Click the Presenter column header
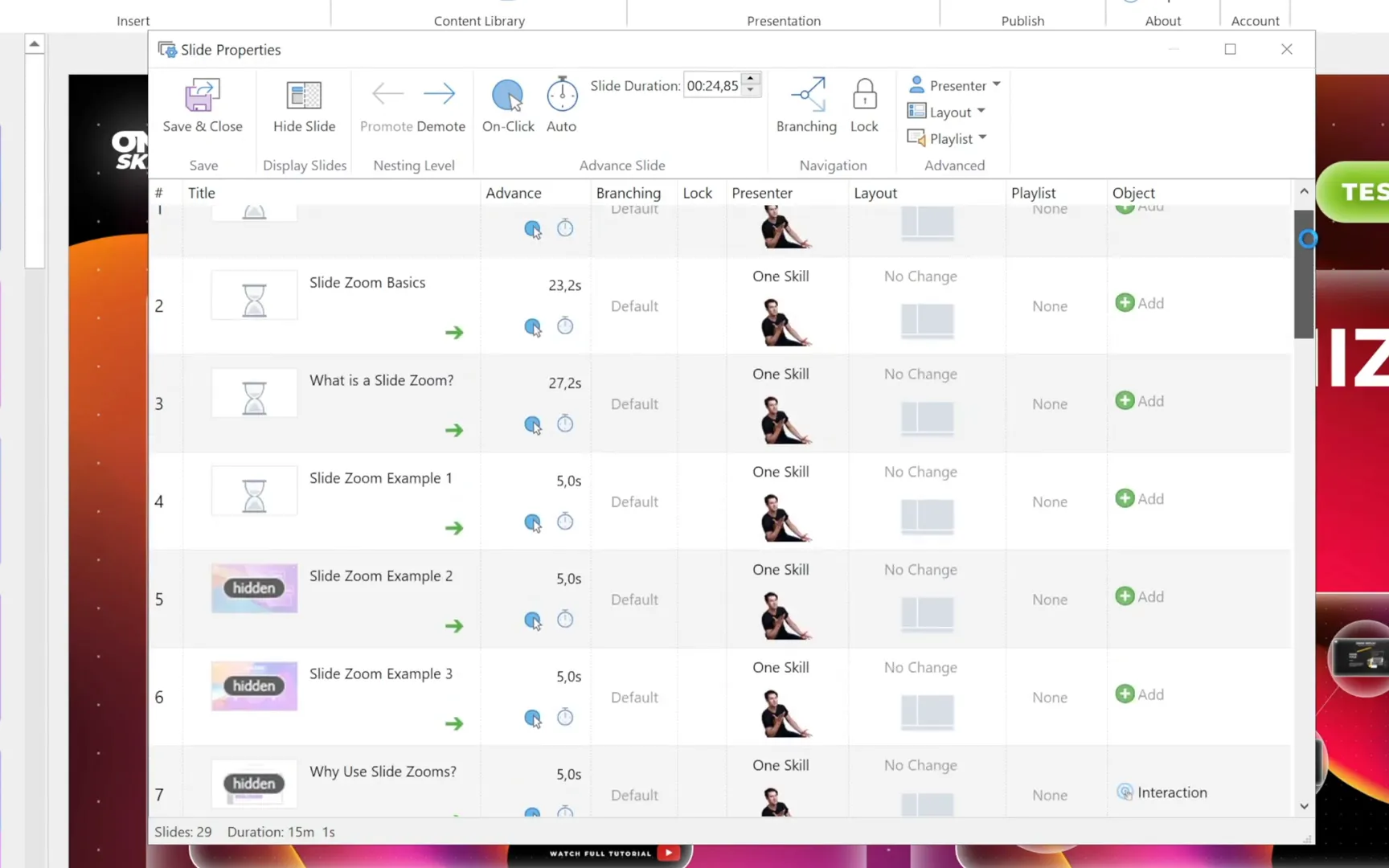The image size is (1389, 868). [762, 193]
